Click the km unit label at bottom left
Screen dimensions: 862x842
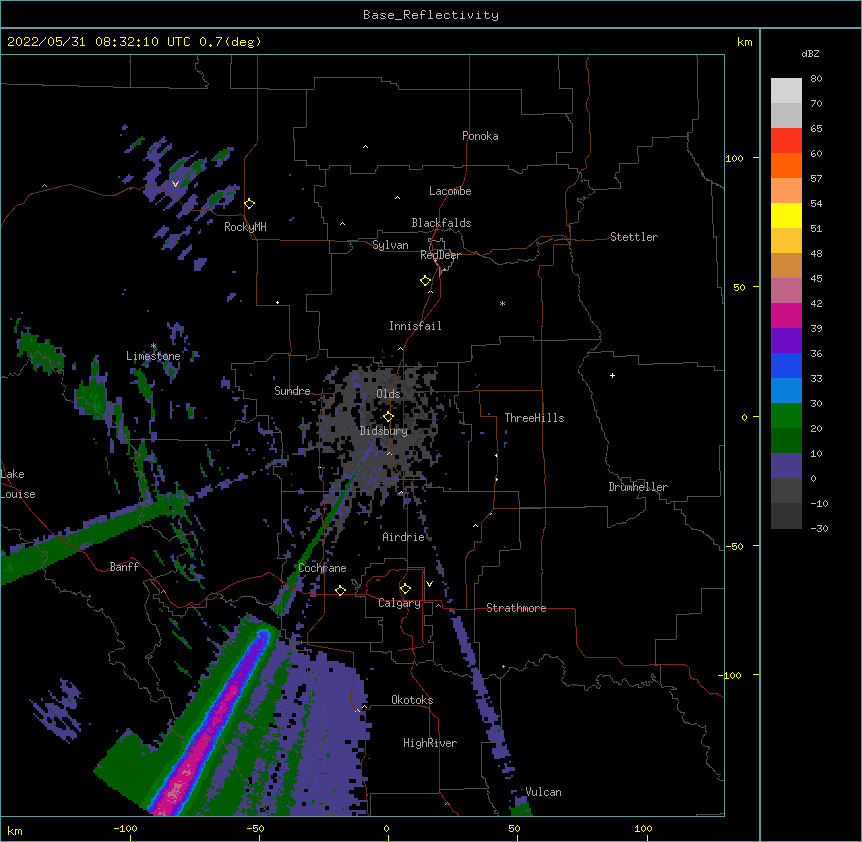click(15, 831)
